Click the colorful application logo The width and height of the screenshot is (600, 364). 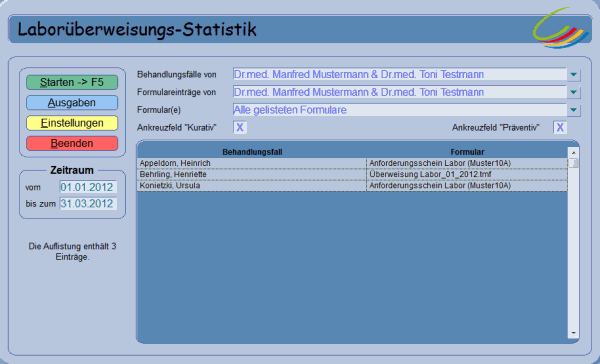pyautogui.click(x=561, y=28)
